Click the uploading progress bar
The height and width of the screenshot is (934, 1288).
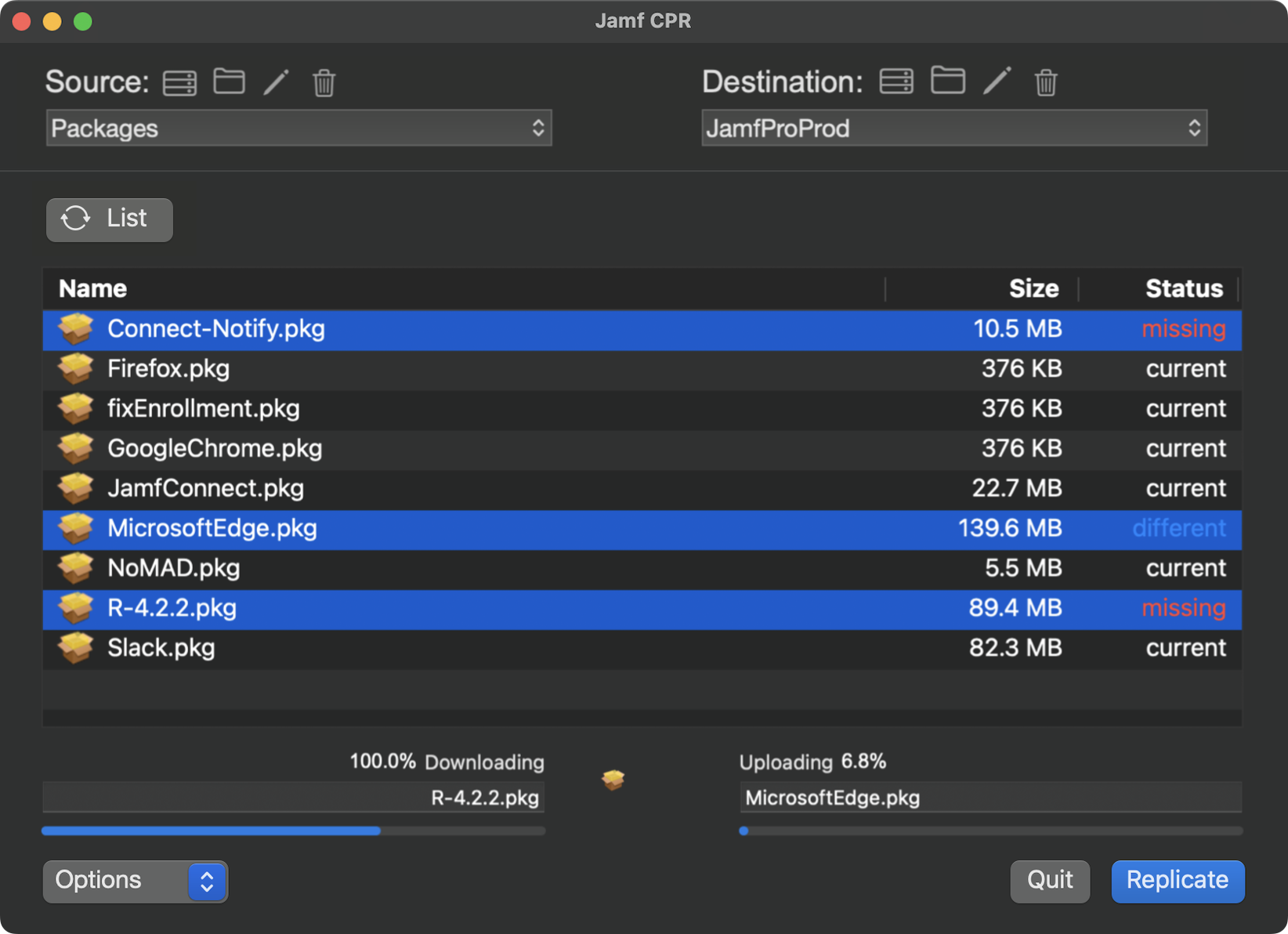tap(991, 831)
